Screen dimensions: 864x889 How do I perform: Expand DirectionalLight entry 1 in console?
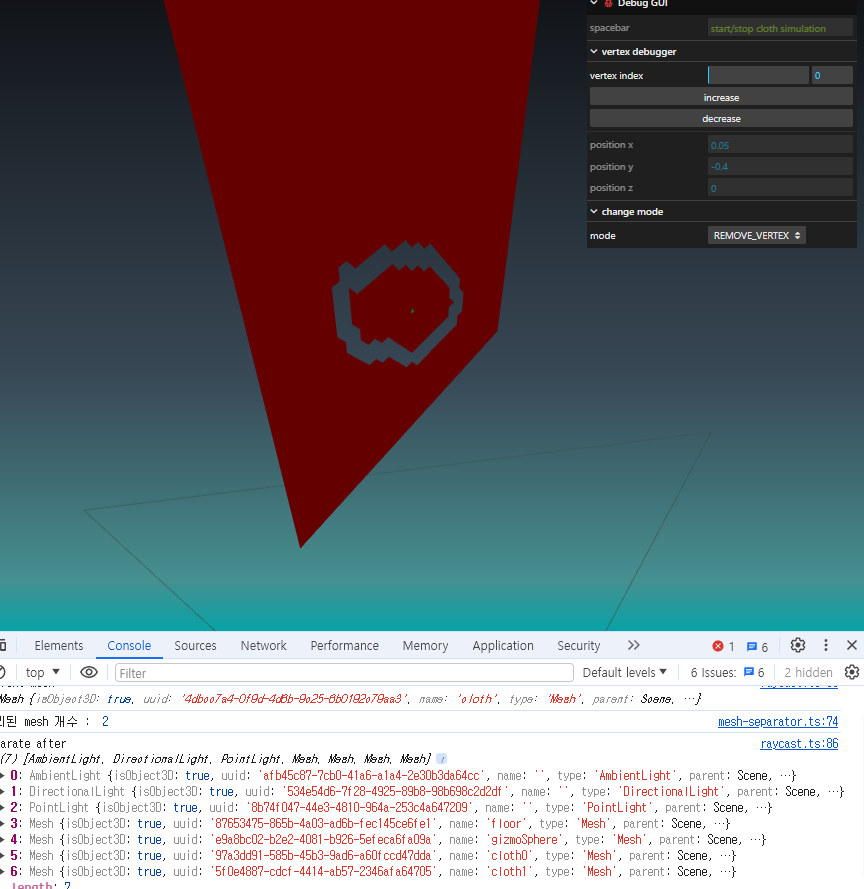(x=2, y=791)
